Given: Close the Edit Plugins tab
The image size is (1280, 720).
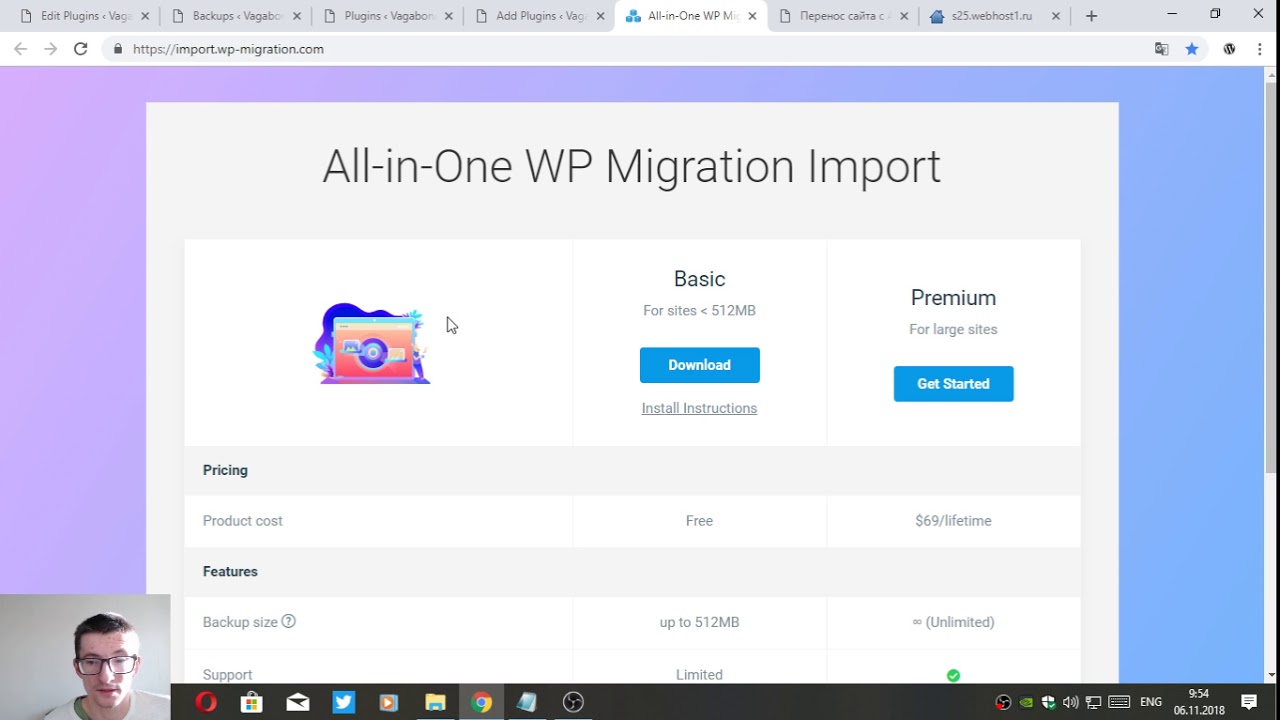Looking at the screenshot, I should (x=145, y=16).
